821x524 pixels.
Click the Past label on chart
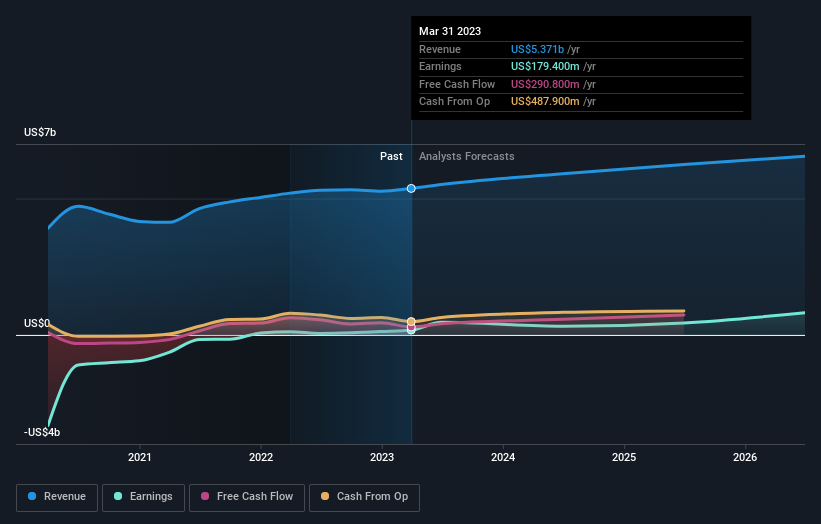391,156
